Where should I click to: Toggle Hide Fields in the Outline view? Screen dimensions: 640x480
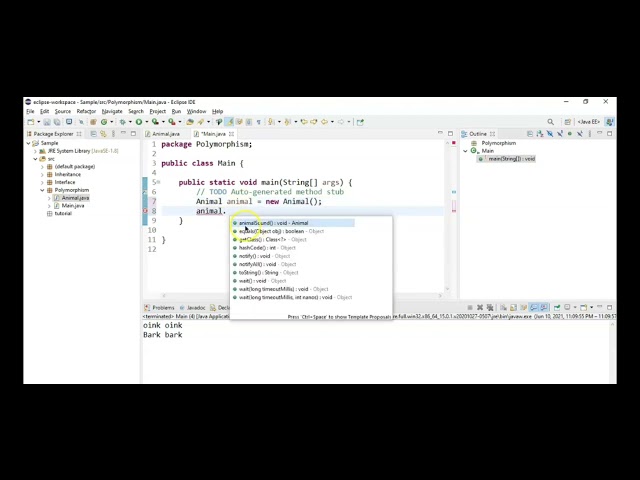(x=550, y=133)
